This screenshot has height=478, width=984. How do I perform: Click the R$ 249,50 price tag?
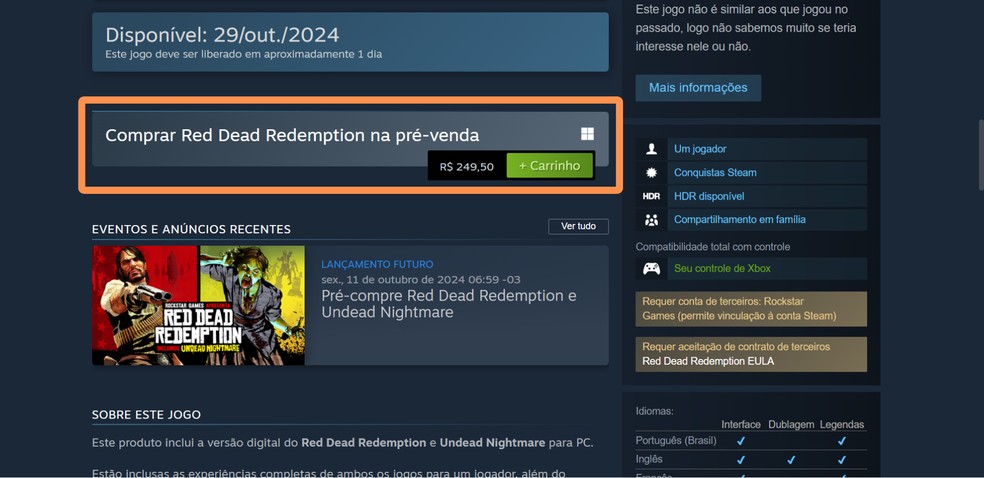467,167
